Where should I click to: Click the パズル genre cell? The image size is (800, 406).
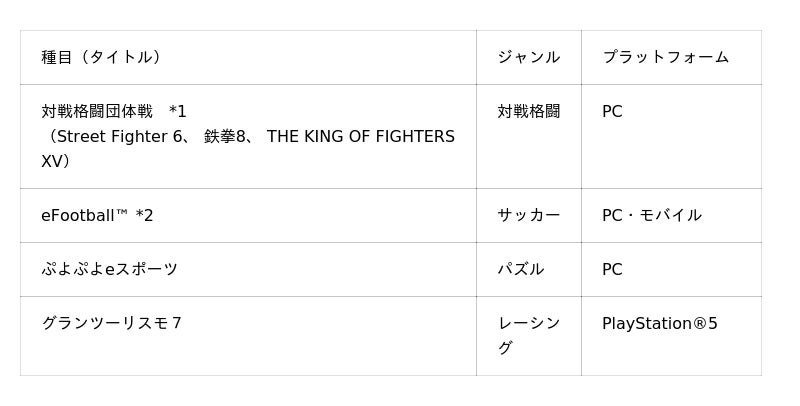pyautogui.click(x=521, y=269)
